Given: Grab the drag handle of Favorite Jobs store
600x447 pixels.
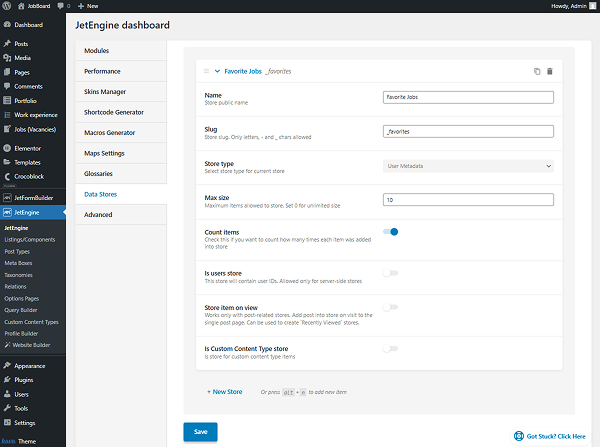Looking at the screenshot, I should (206, 71).
